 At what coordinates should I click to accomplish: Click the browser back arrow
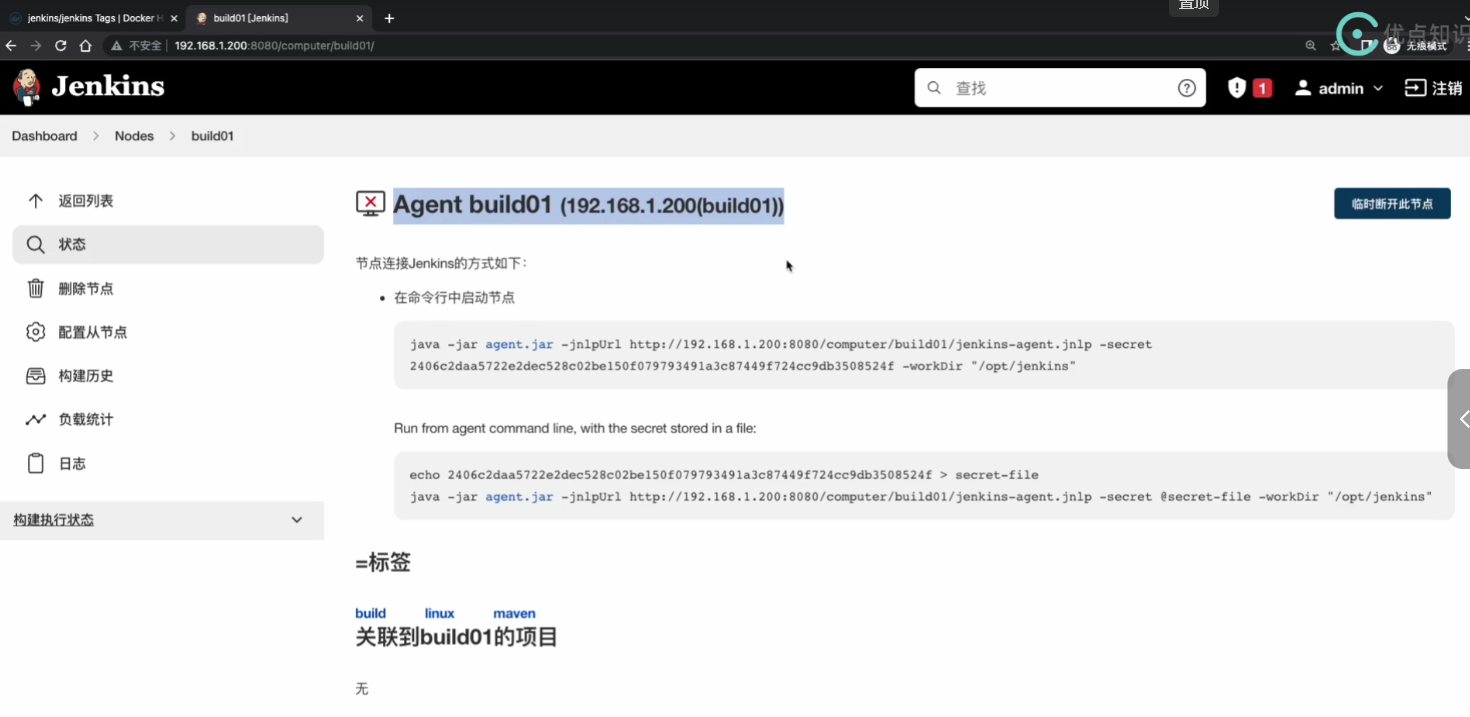pyautogui.click(x=11, y=46)
